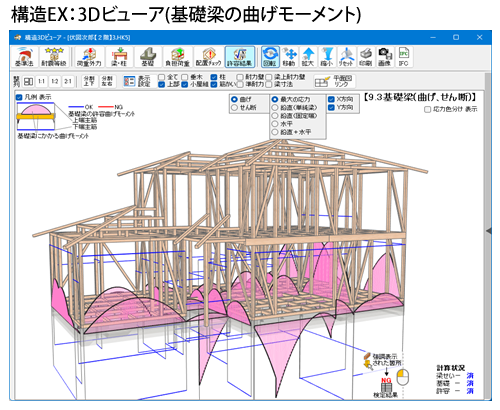Export using the IFC icon
Screen dimensions: 500x410
tap(404, 57)
